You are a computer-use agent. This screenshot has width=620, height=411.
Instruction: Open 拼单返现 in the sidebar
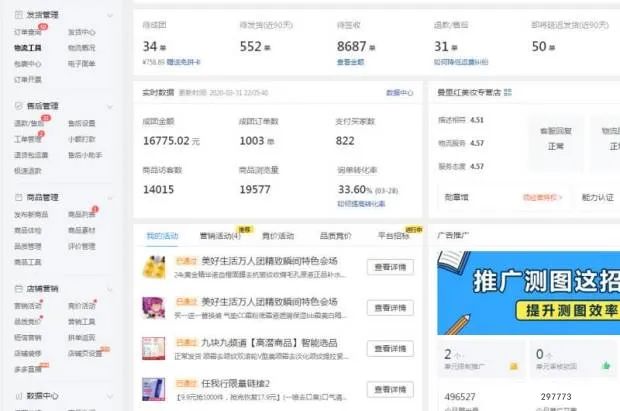(x=81, y=338)
